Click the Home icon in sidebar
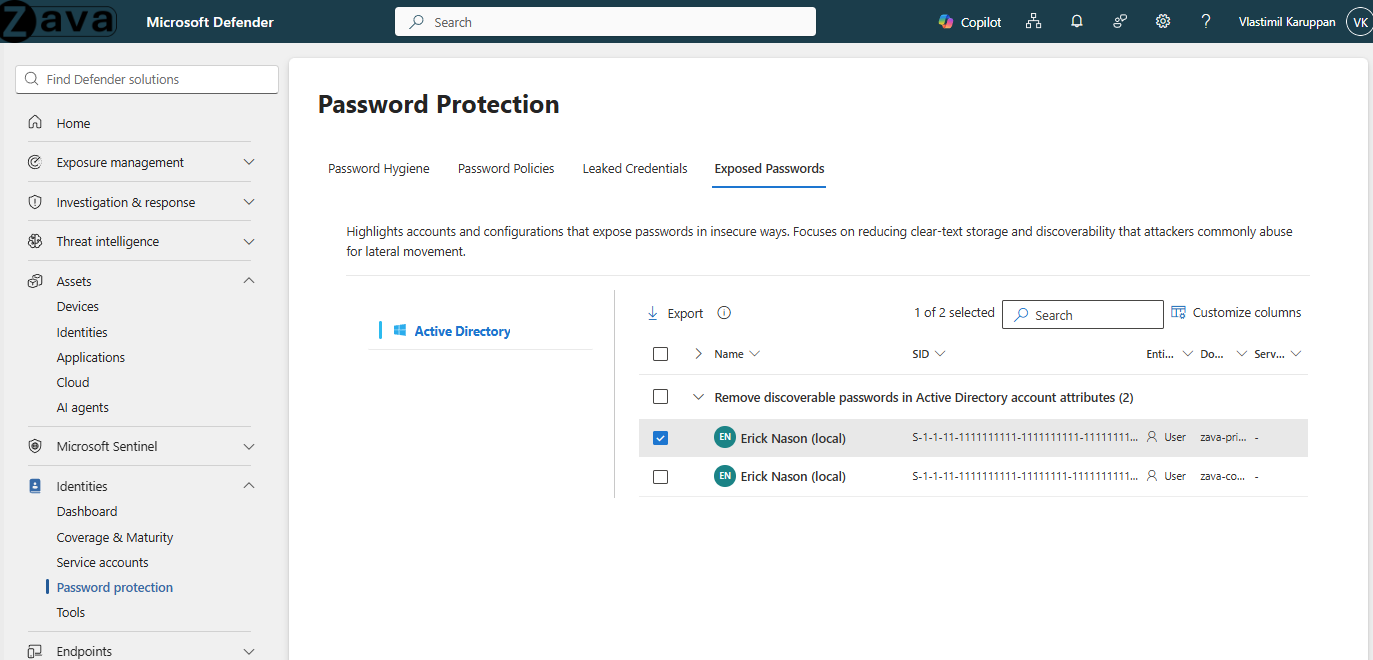 point(35,123)
